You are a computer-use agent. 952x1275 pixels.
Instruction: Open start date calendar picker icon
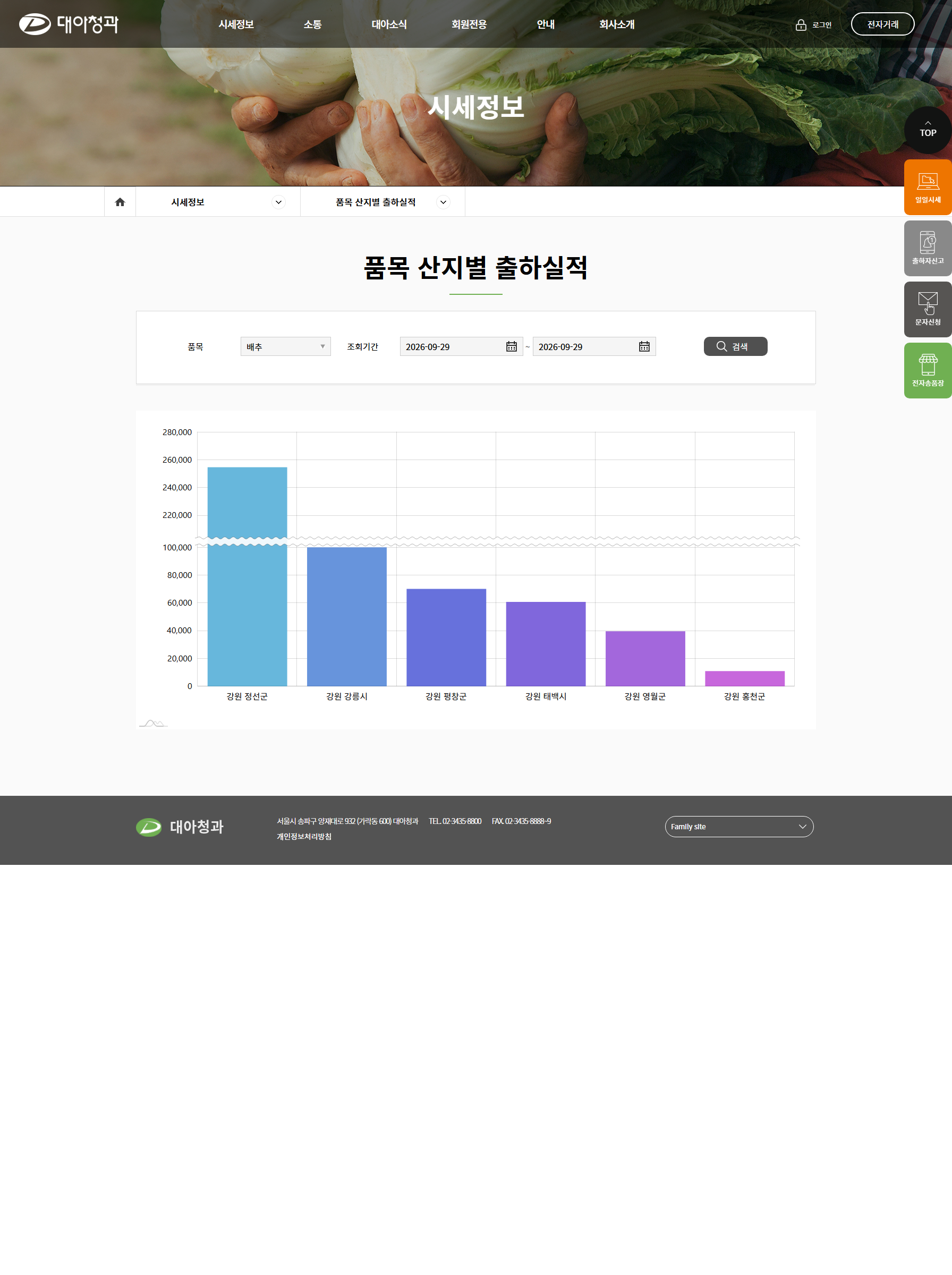click(511, 346)
